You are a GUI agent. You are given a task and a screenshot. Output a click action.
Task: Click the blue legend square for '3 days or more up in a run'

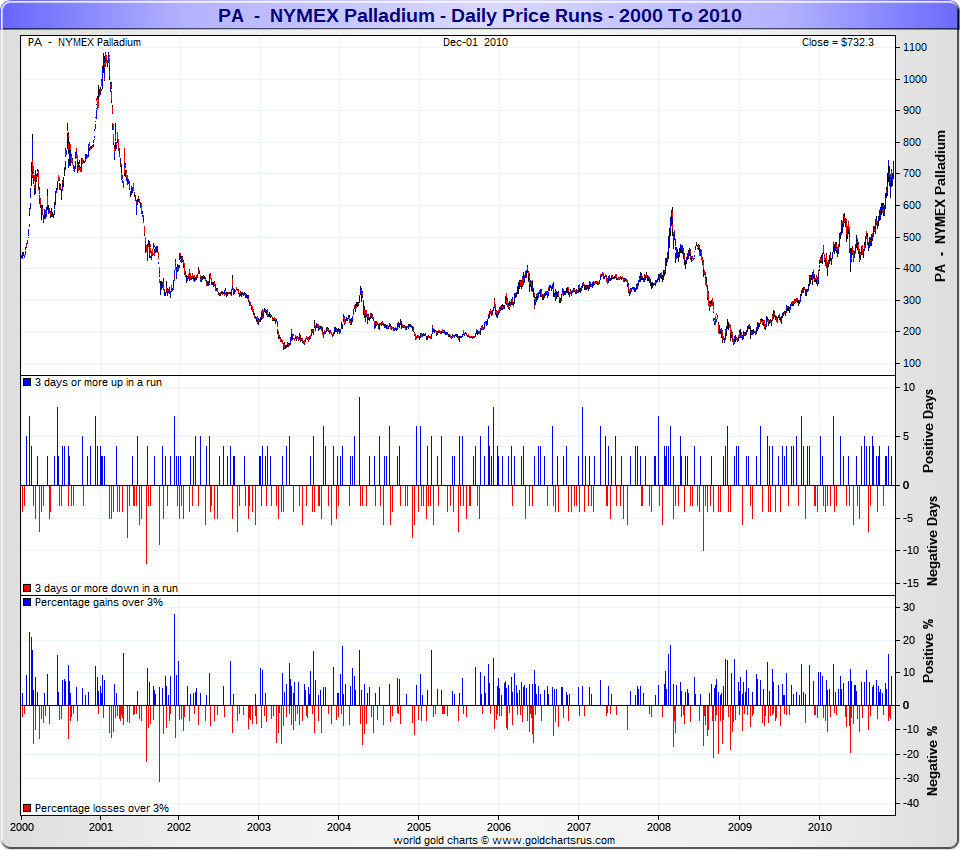(27, 382)
